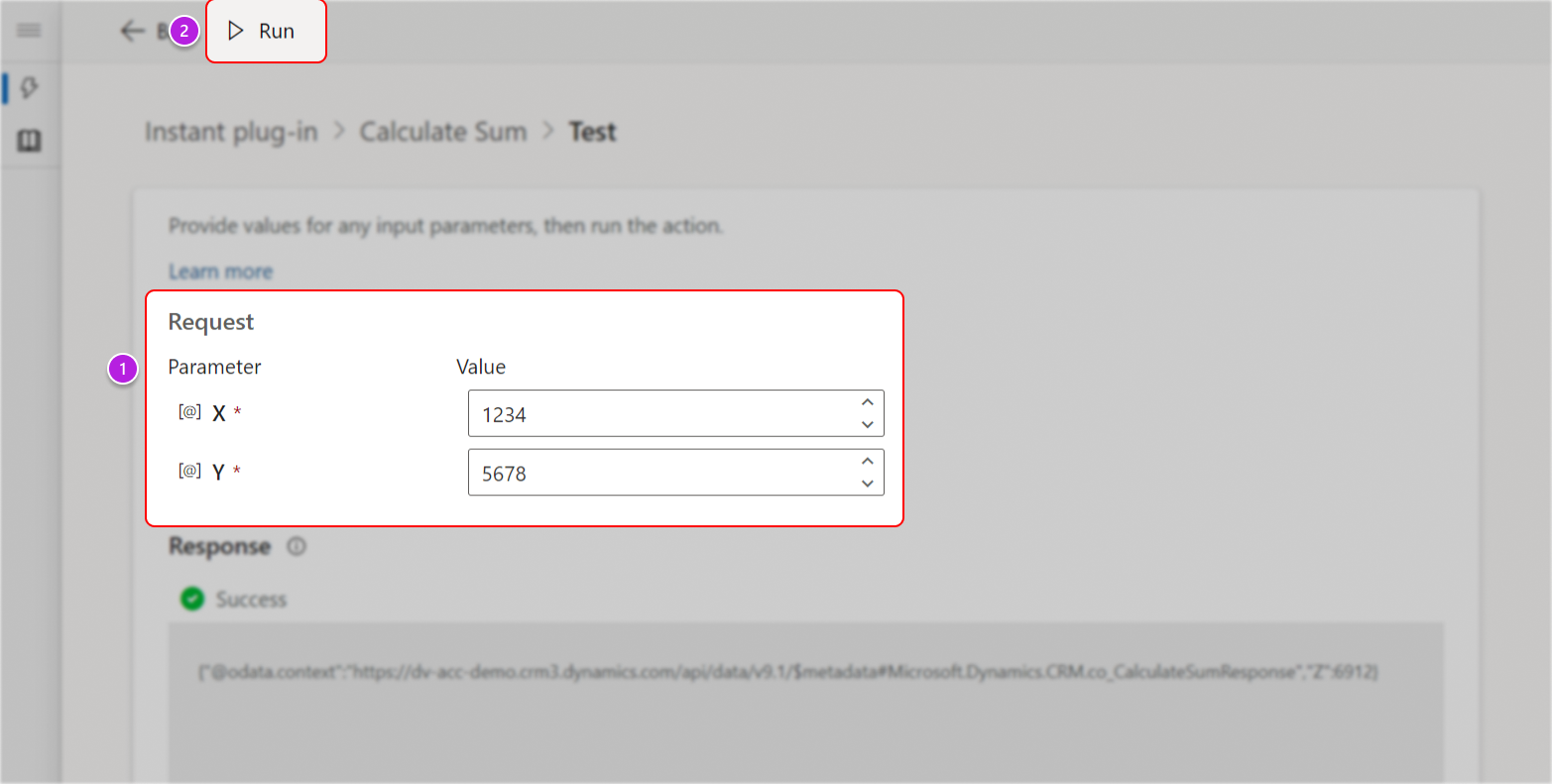
Task: Click the [@] parameter icon beside Y
Action: pyautogui.click(x=188, y=471)
